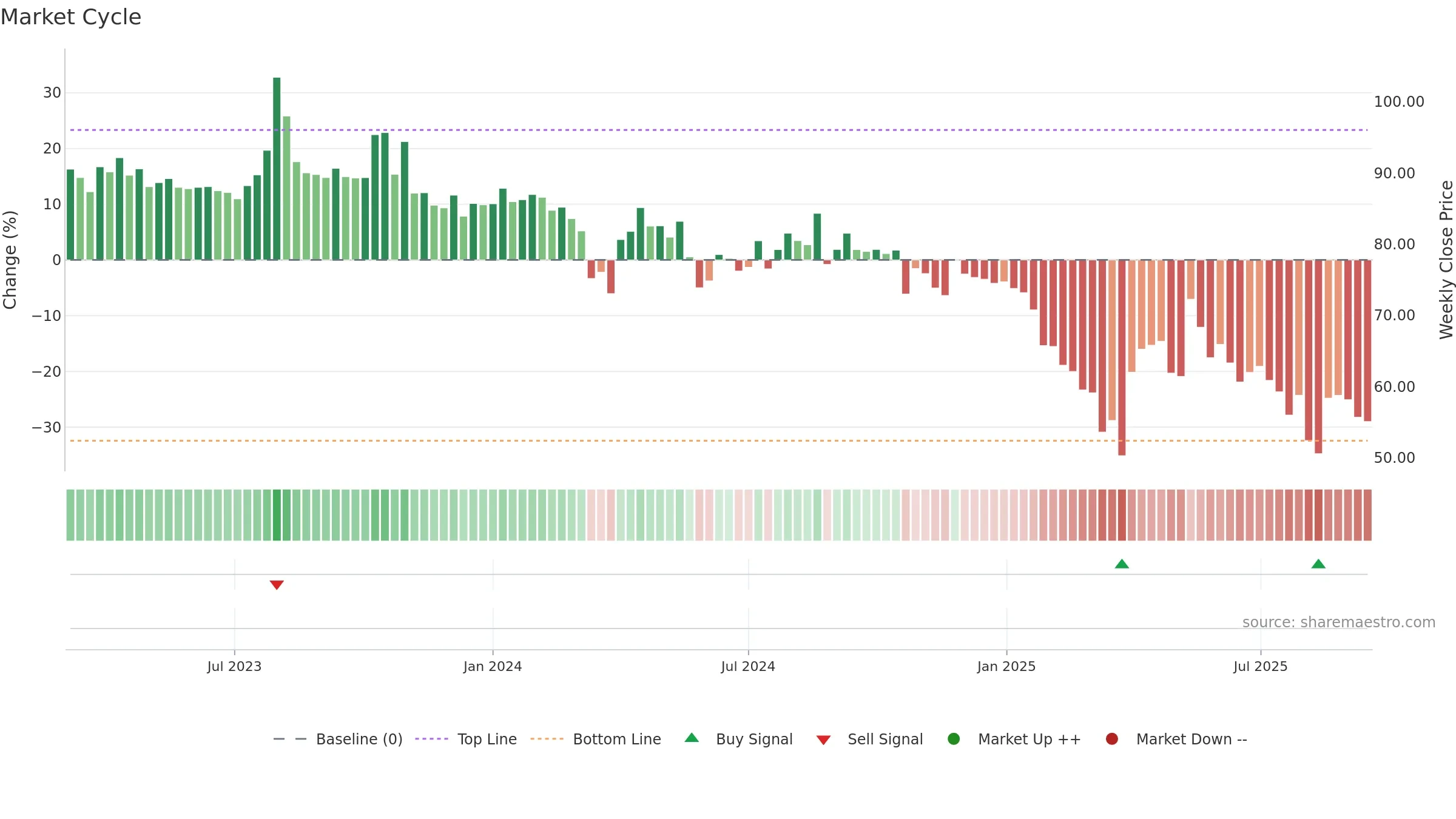Click the Jan 2025 axis label

pos(1006,666)
